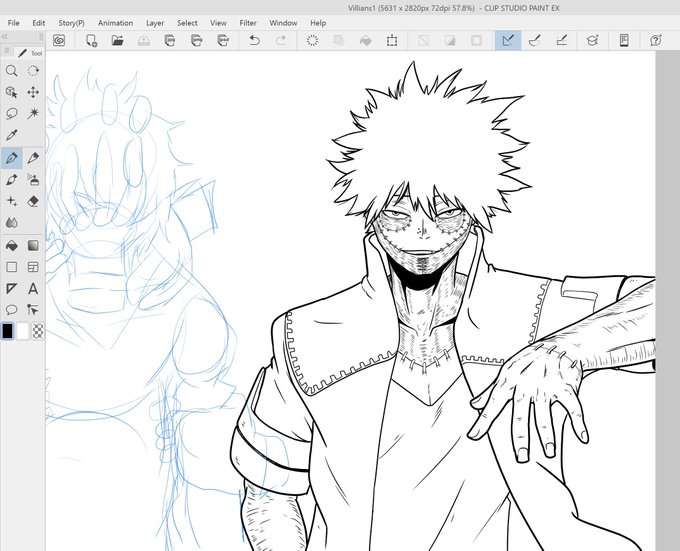This screenshot has height=551, width=680.
Task: Click the Undo arrow in command bar
Action: point(255,41)
